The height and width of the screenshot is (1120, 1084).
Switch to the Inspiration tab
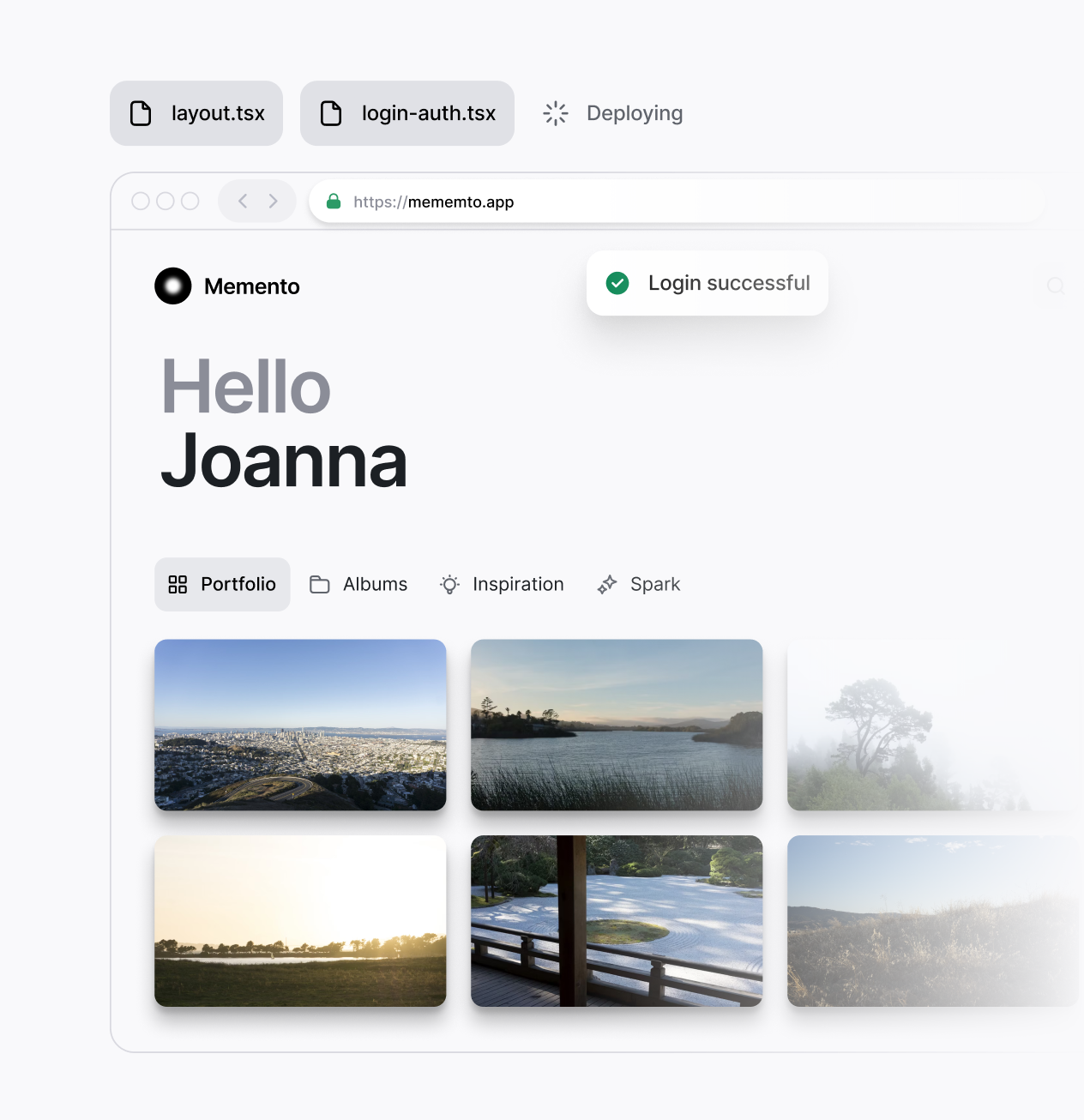pos(502,584)
